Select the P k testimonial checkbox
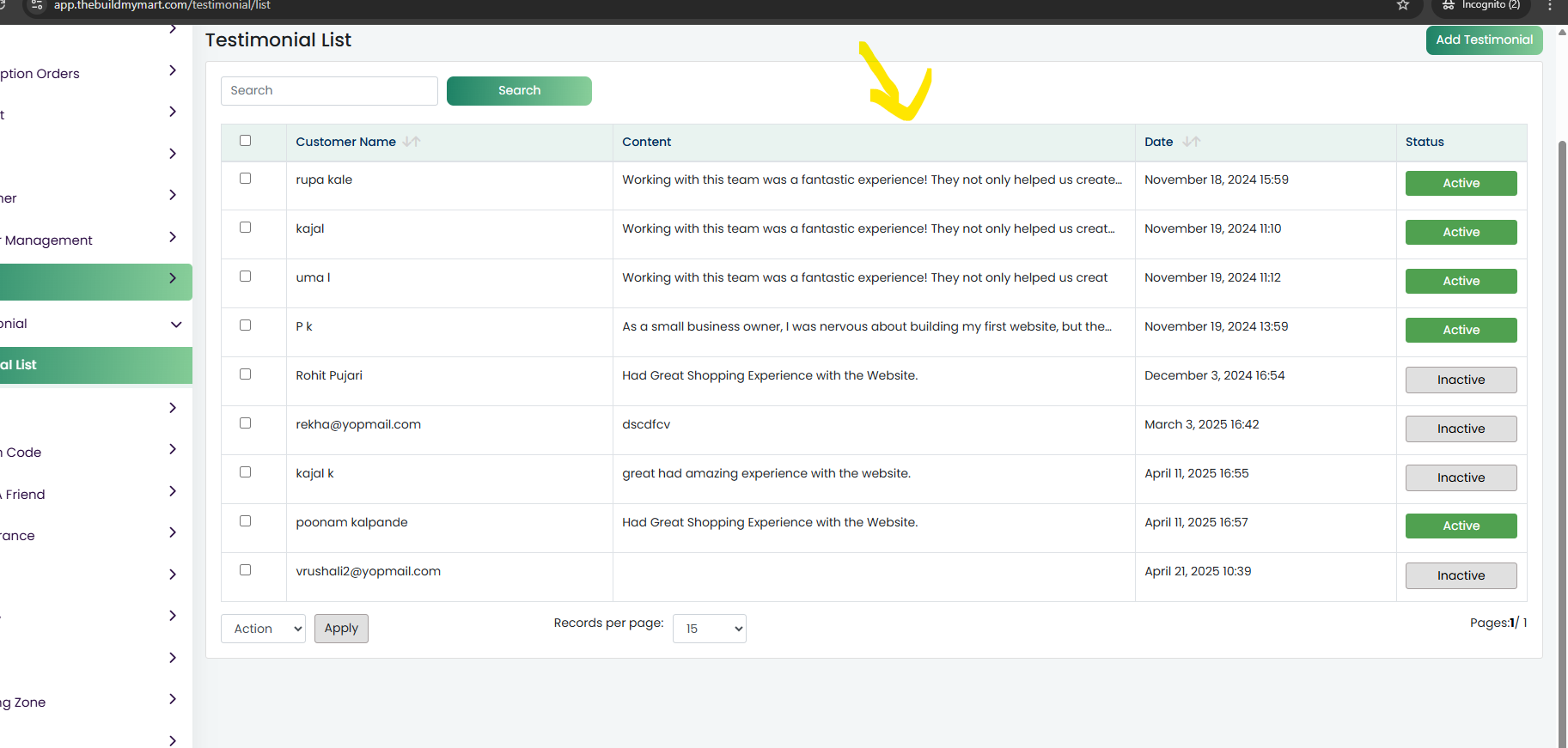The image size is (1568, 748). [245, 325]
